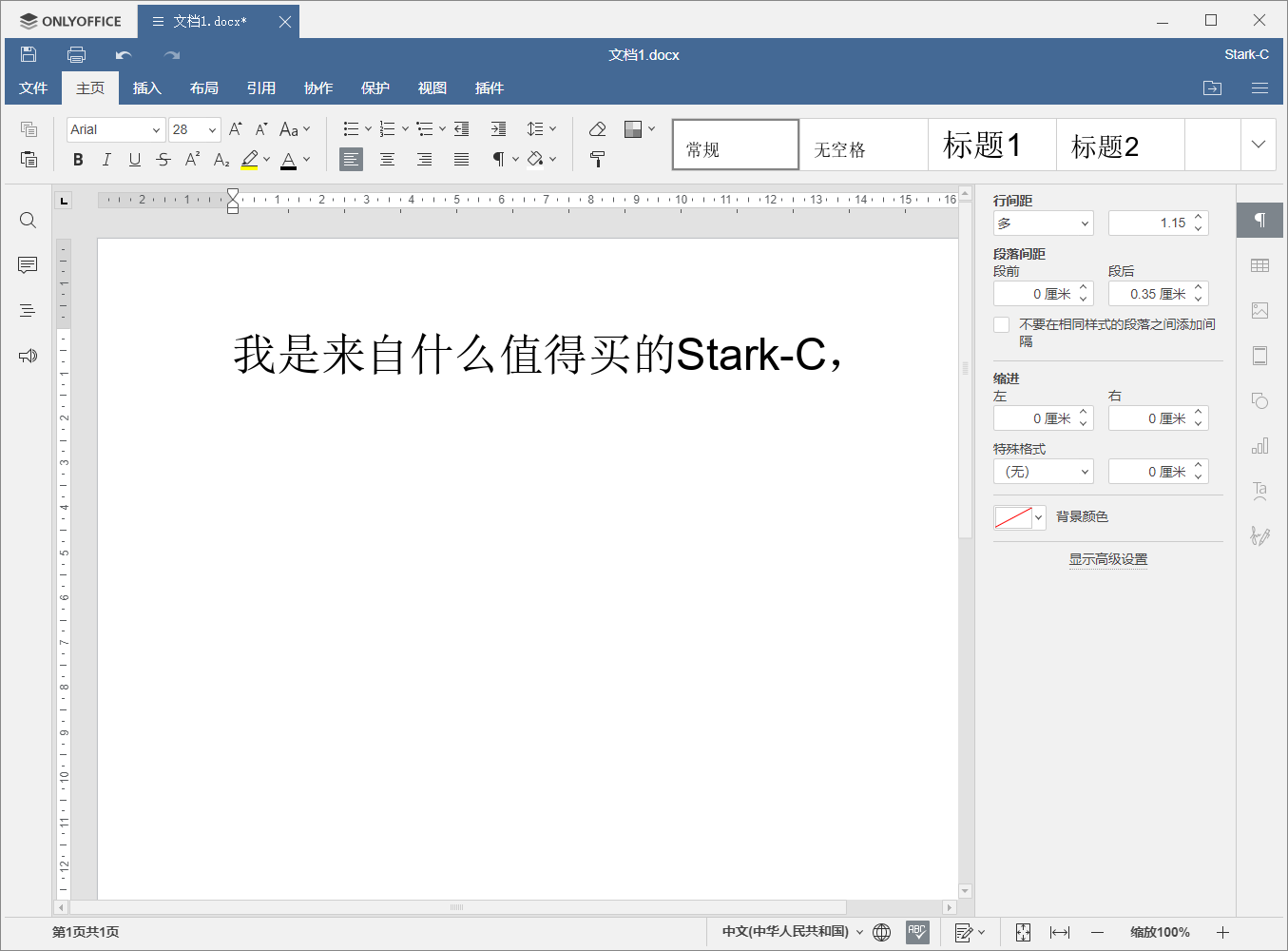Toggle Underline formatting
The width and height of the screenshot is (1288, 951).
pyautogui.click(x=135, y=159)
